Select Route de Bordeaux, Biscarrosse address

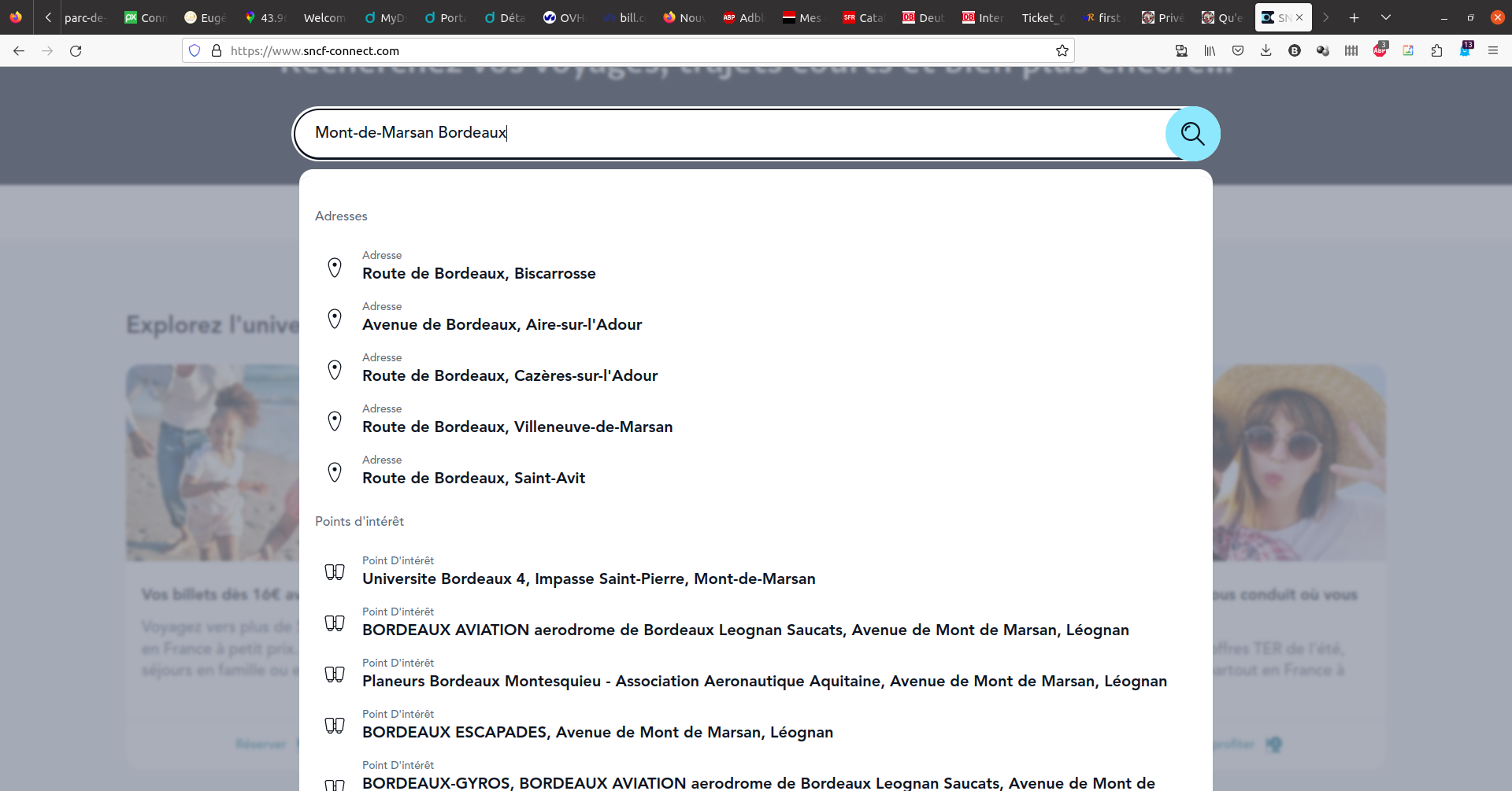(x=755, y=266)
